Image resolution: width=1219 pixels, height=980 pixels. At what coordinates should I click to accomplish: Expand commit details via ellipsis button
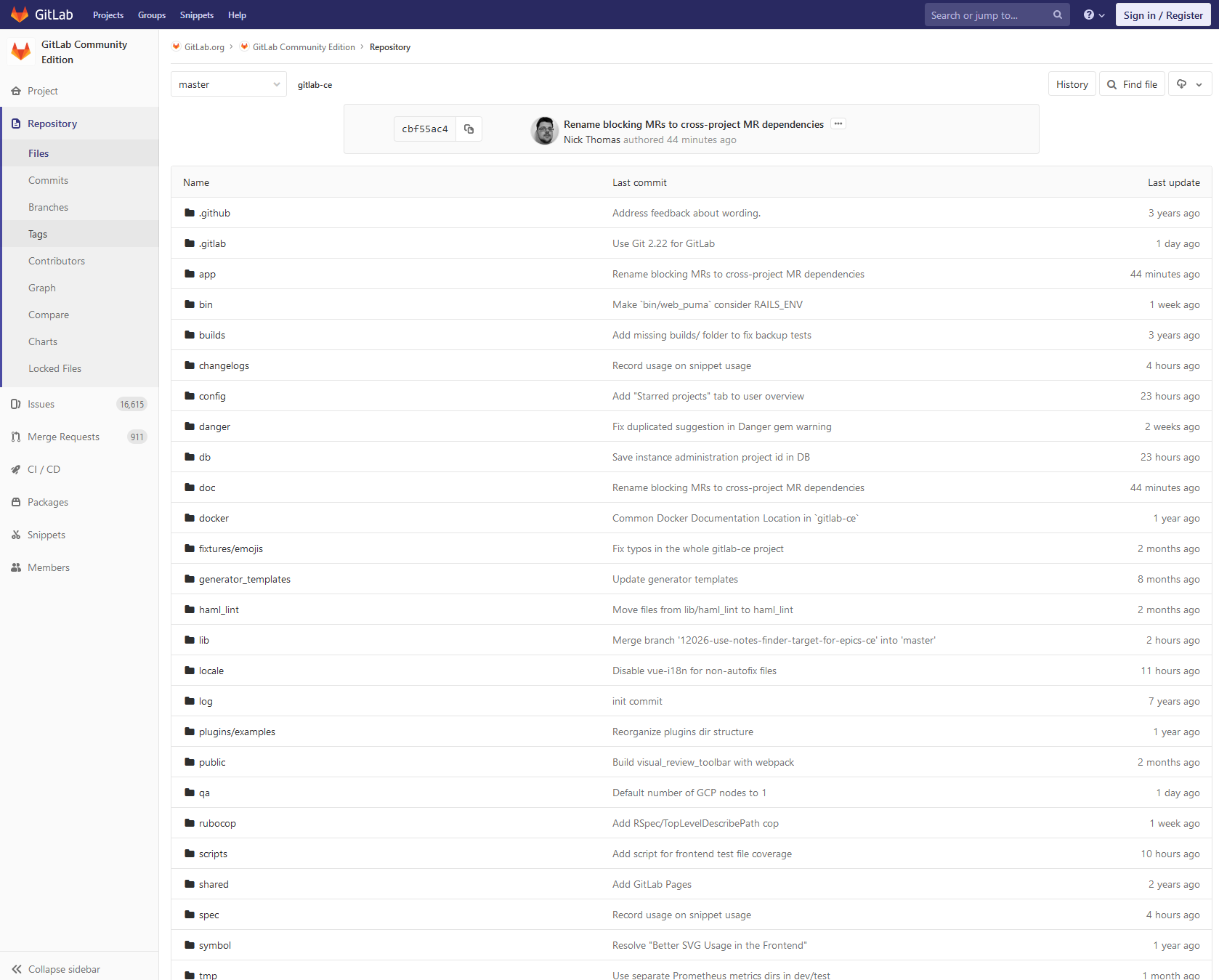[x=838, y=123]
